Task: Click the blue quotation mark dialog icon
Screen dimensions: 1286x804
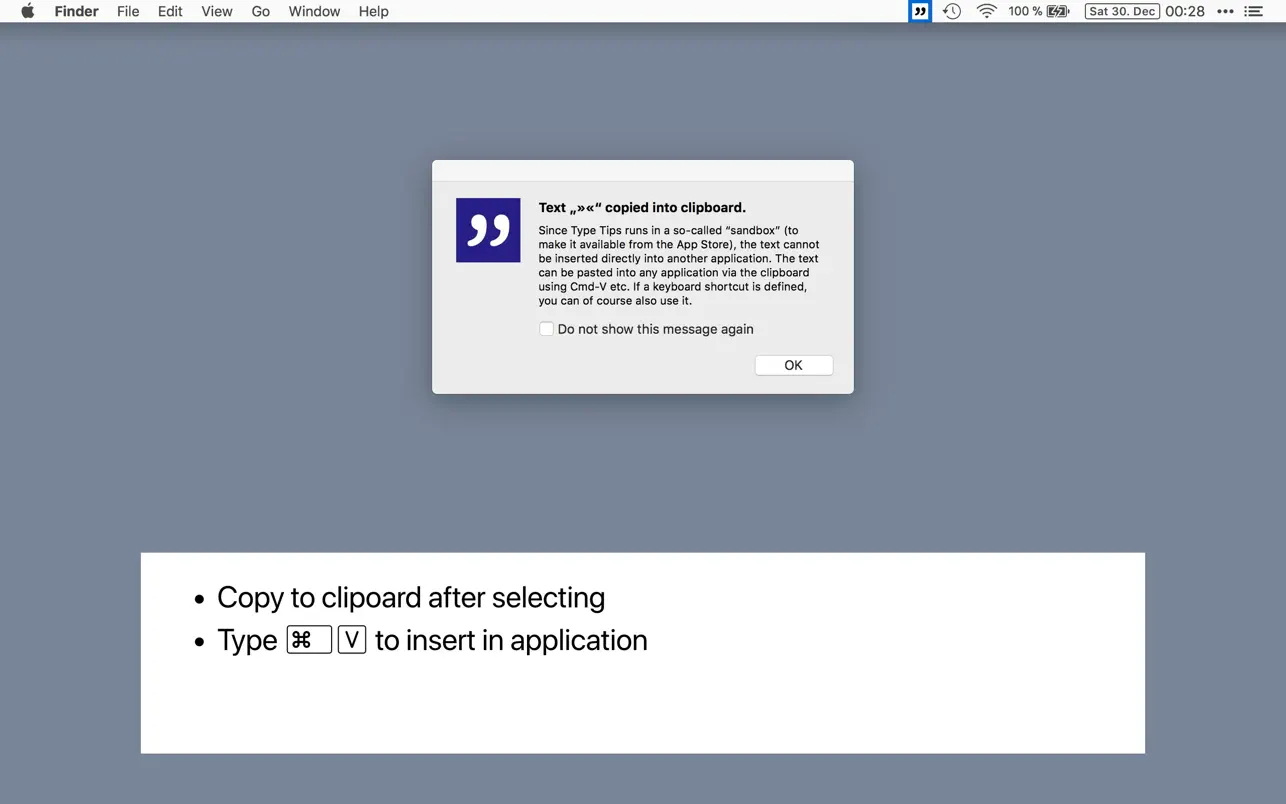Action: [487, 230]
